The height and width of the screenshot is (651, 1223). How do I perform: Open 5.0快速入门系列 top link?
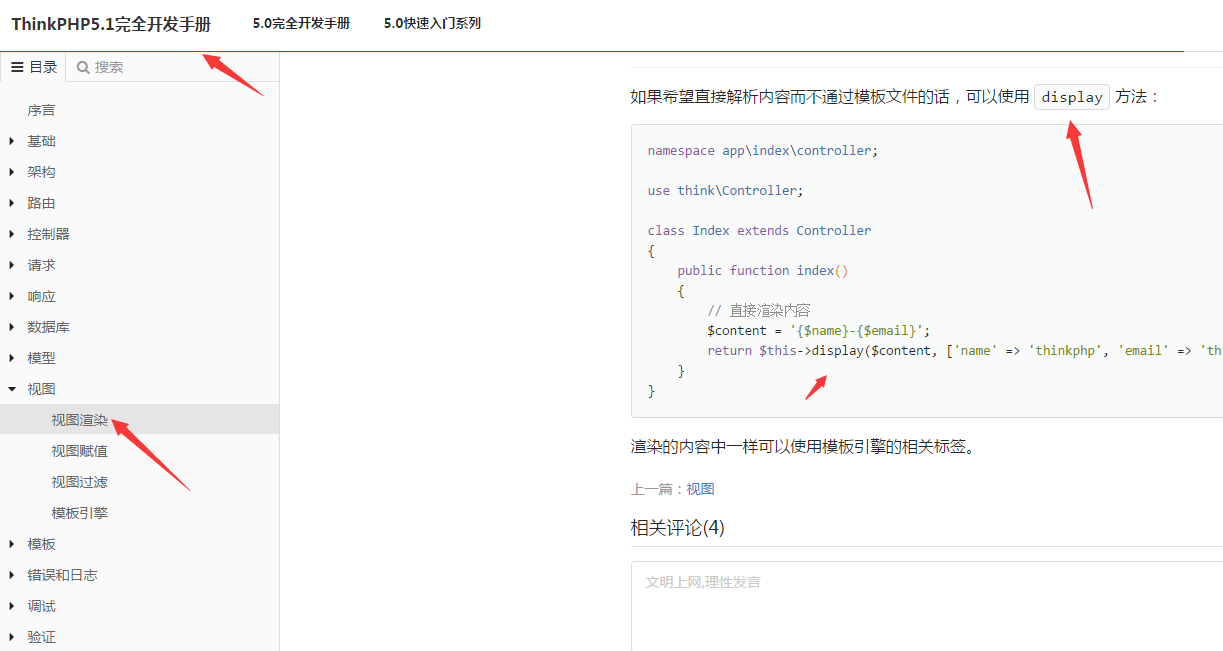point(432,23)
